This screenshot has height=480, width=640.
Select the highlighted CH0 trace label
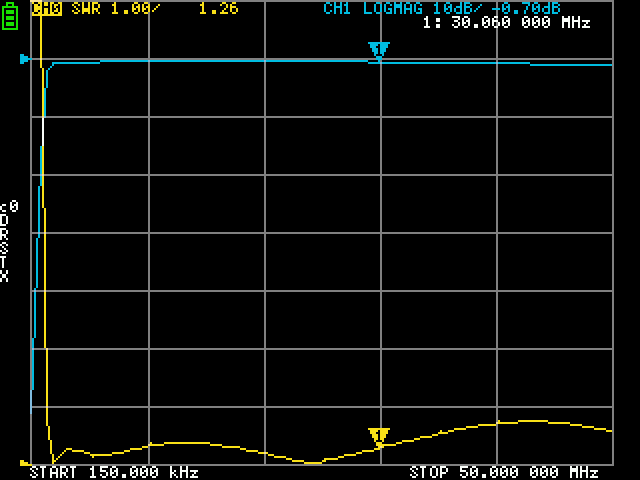point(46,8)
